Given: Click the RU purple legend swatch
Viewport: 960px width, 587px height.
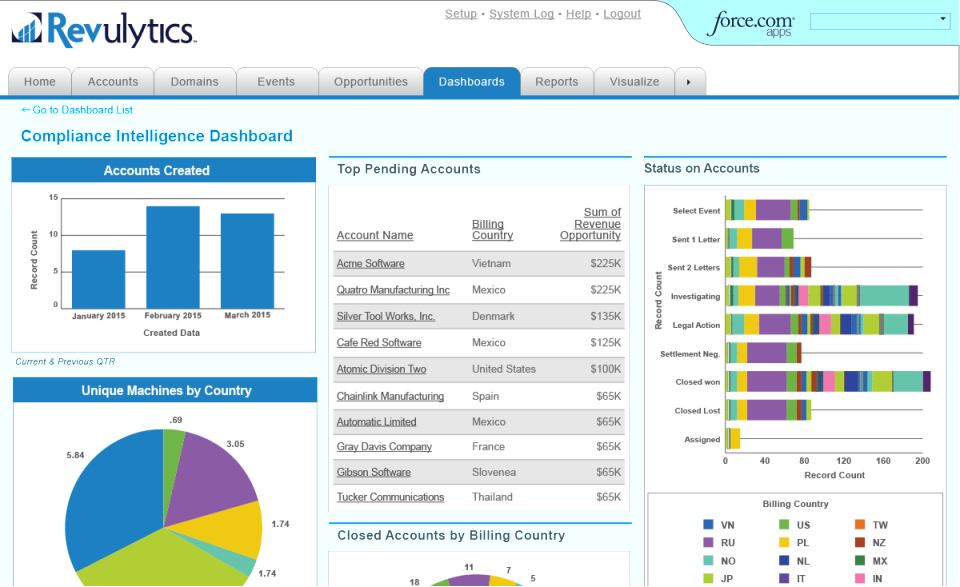Looking at the screenshot, I should coord(708,542).
